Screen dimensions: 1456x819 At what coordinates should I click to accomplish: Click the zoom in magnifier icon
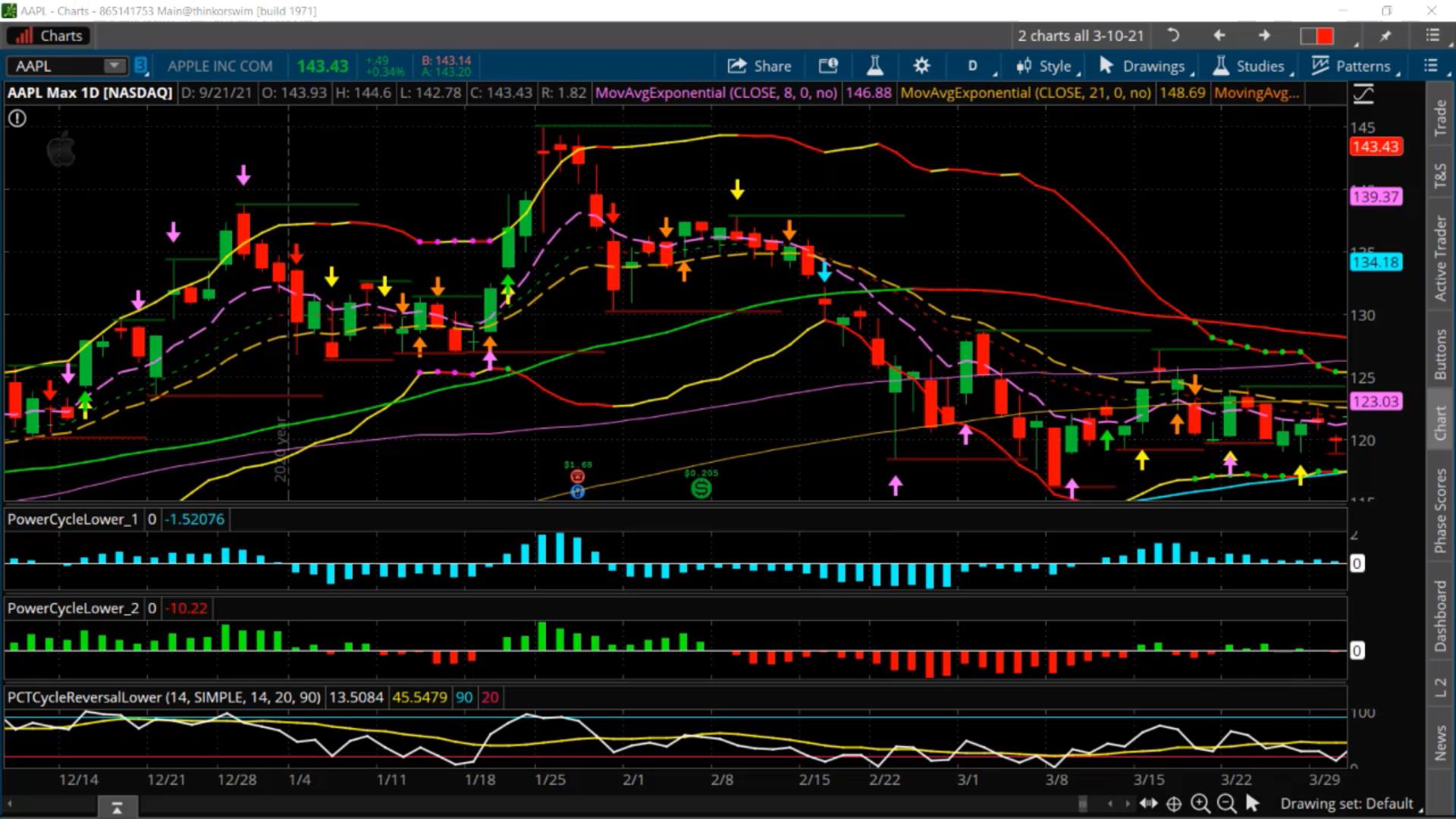coord(1200,803)
